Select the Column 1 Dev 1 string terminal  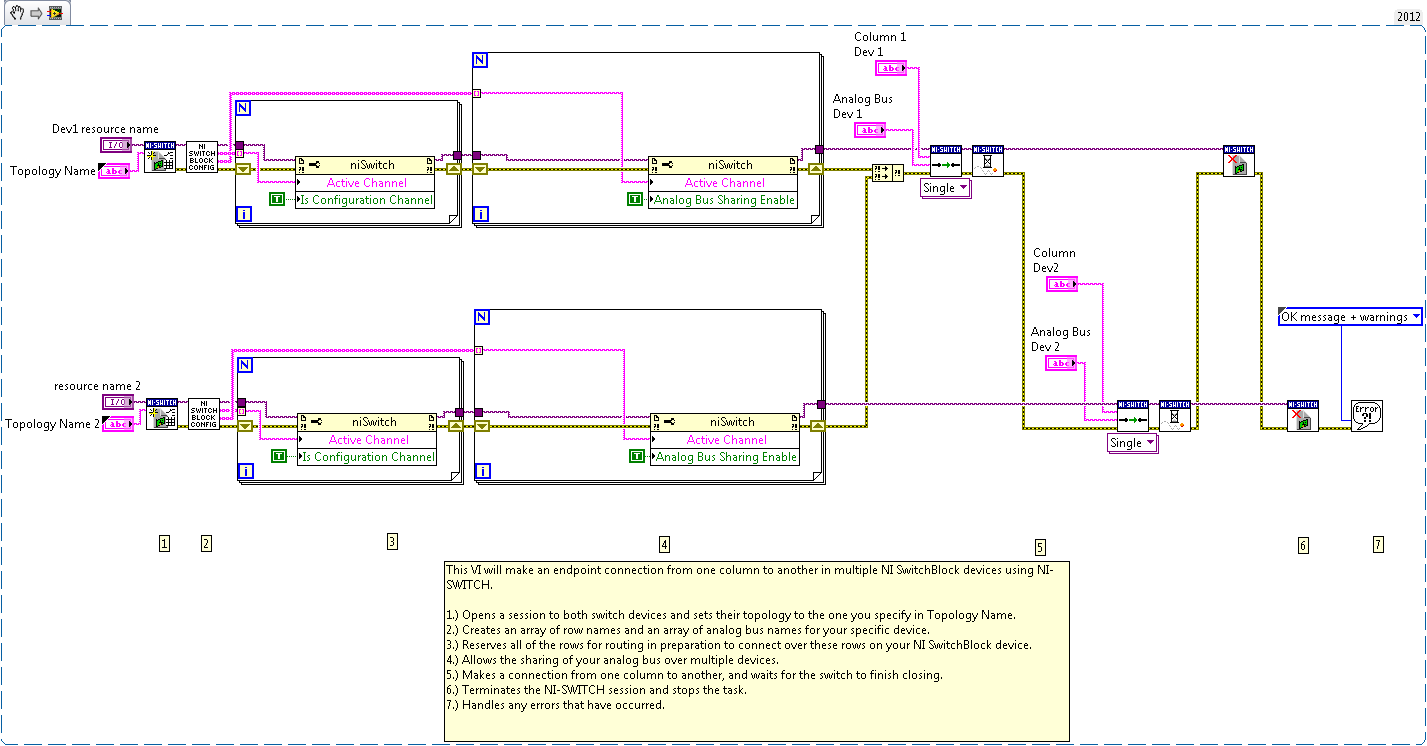click(x=891, y=68)
